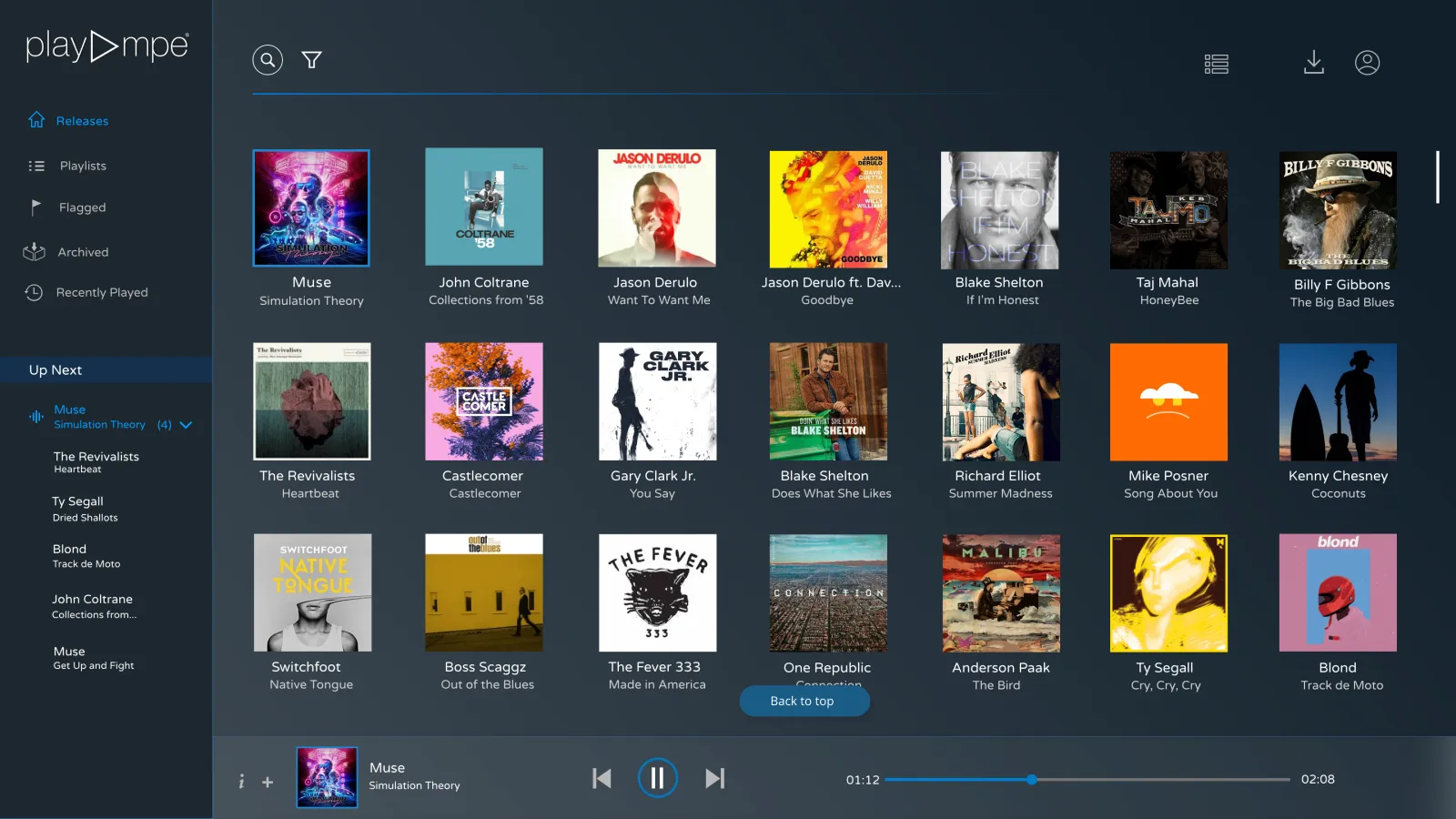Click the Back to top button
The width and height of the screenshot is (1456, 819).
click(x=804, y=701)
